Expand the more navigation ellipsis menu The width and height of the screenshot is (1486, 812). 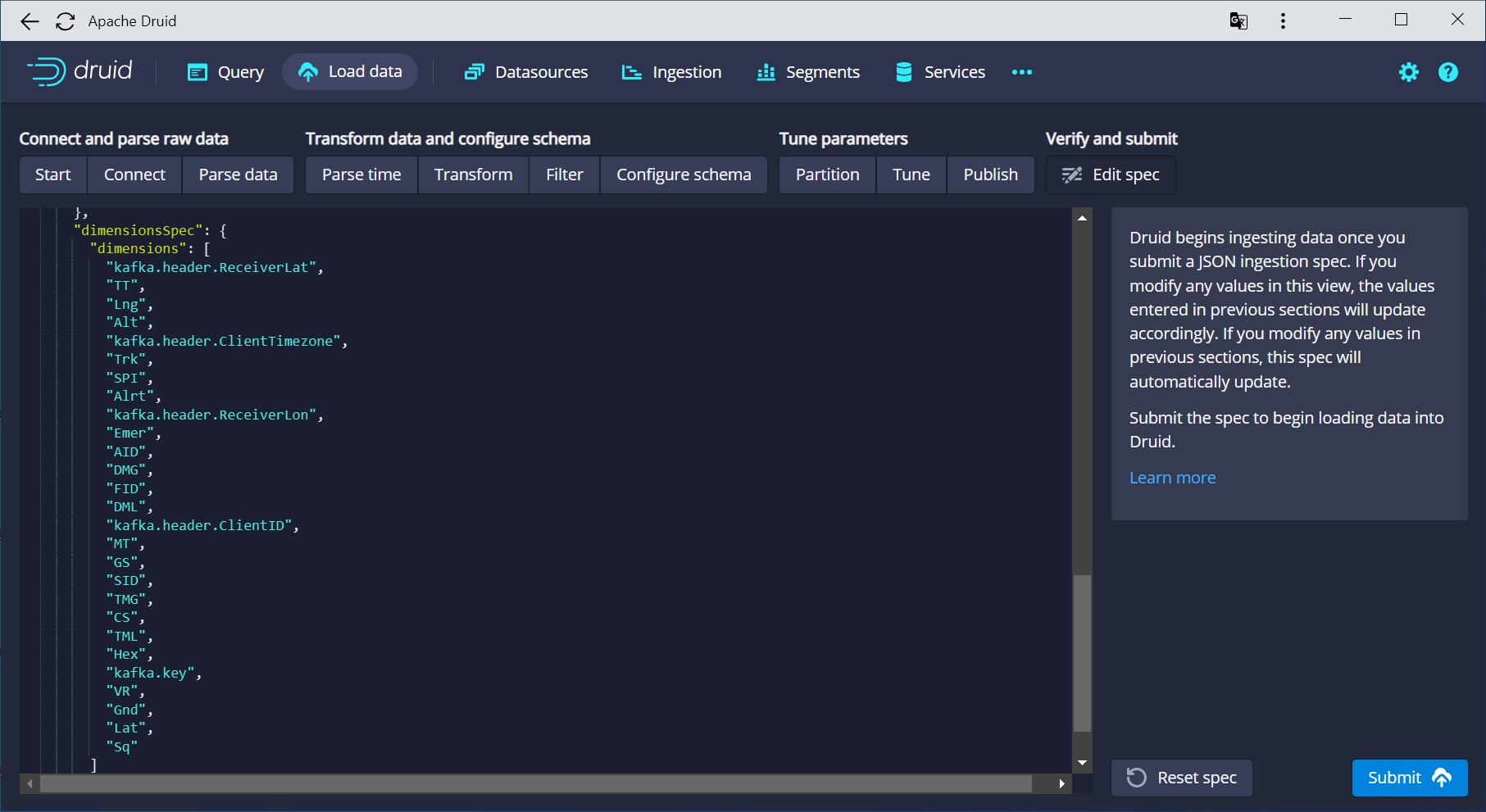pyautogui.click(x=1021, y=72)
